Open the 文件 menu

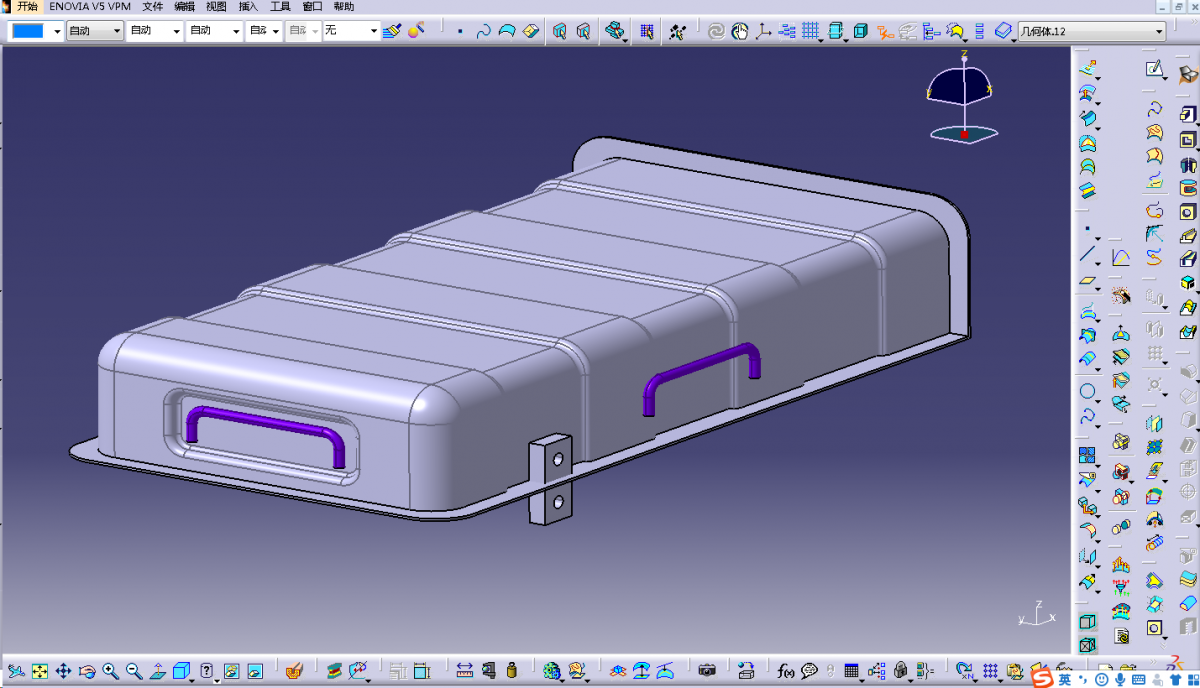coord(152,6)
